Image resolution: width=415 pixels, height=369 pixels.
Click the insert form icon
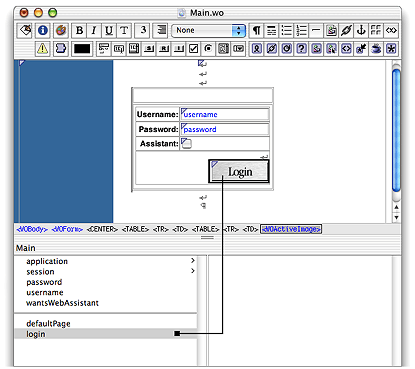pyautogui.click(x=104, y=49)
